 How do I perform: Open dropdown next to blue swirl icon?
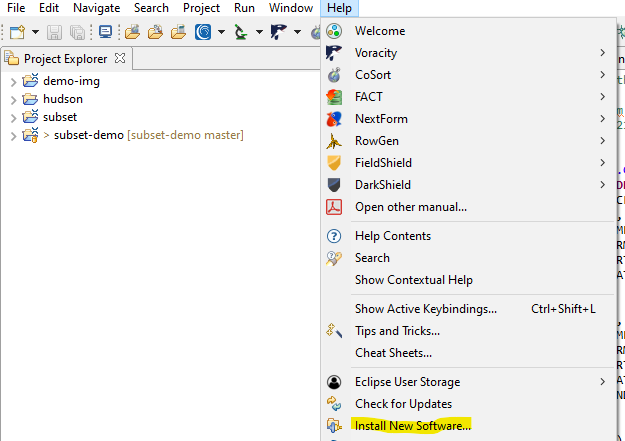pyautogui.click(x=221, y=32)
